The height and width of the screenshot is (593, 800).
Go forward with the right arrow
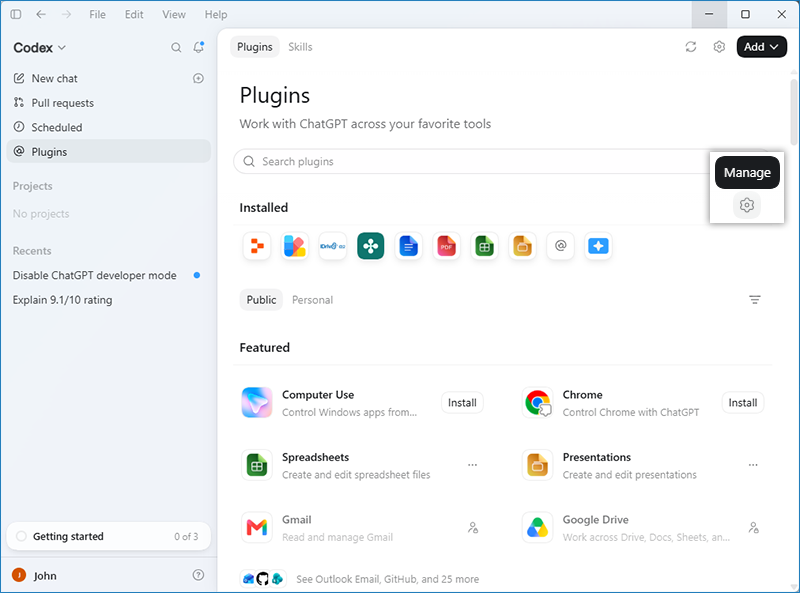click(x=66, y=14)
